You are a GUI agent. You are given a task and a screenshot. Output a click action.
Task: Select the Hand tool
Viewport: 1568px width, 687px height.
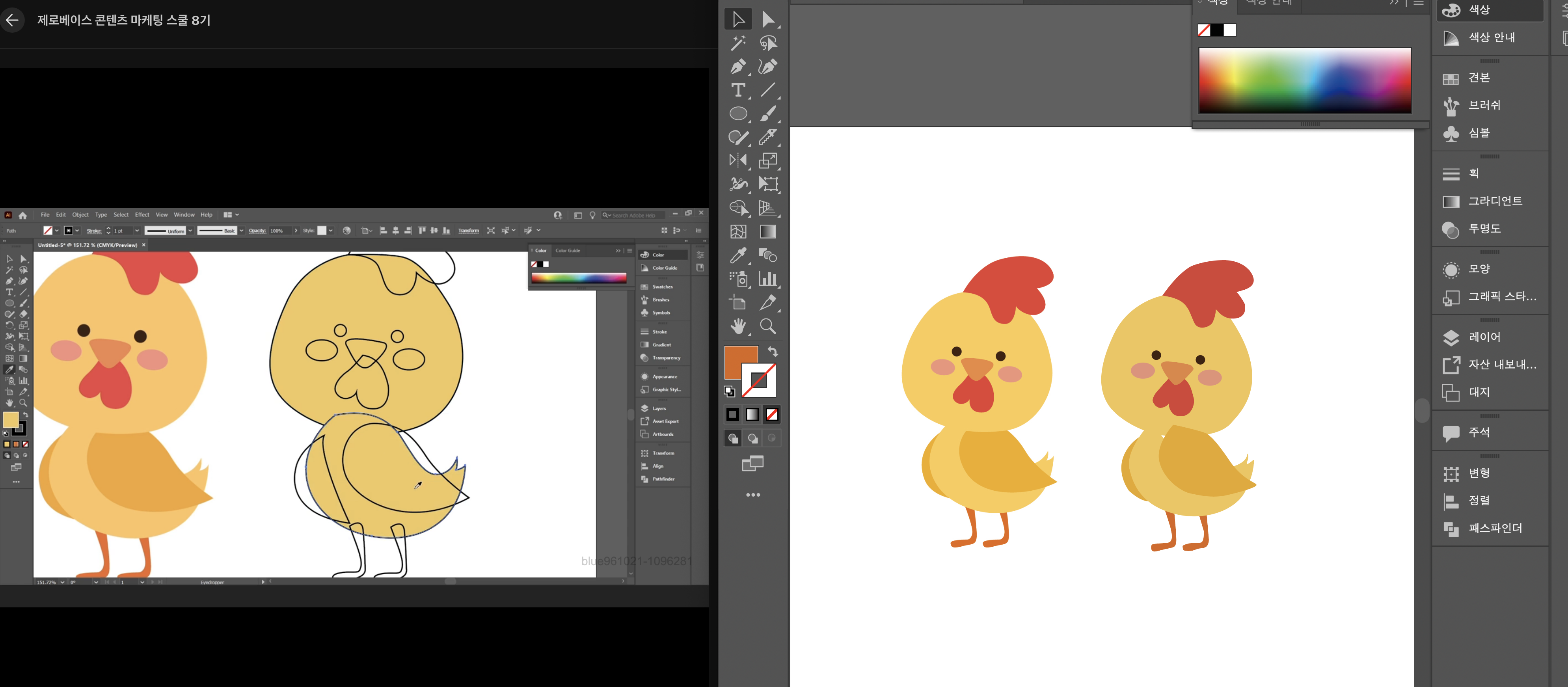(x=738, y=326)
